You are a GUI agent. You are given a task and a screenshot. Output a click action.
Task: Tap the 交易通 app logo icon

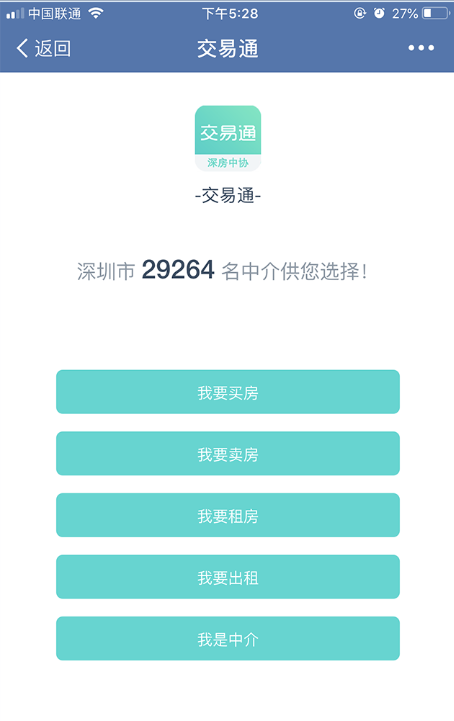(x=228, y=138)
